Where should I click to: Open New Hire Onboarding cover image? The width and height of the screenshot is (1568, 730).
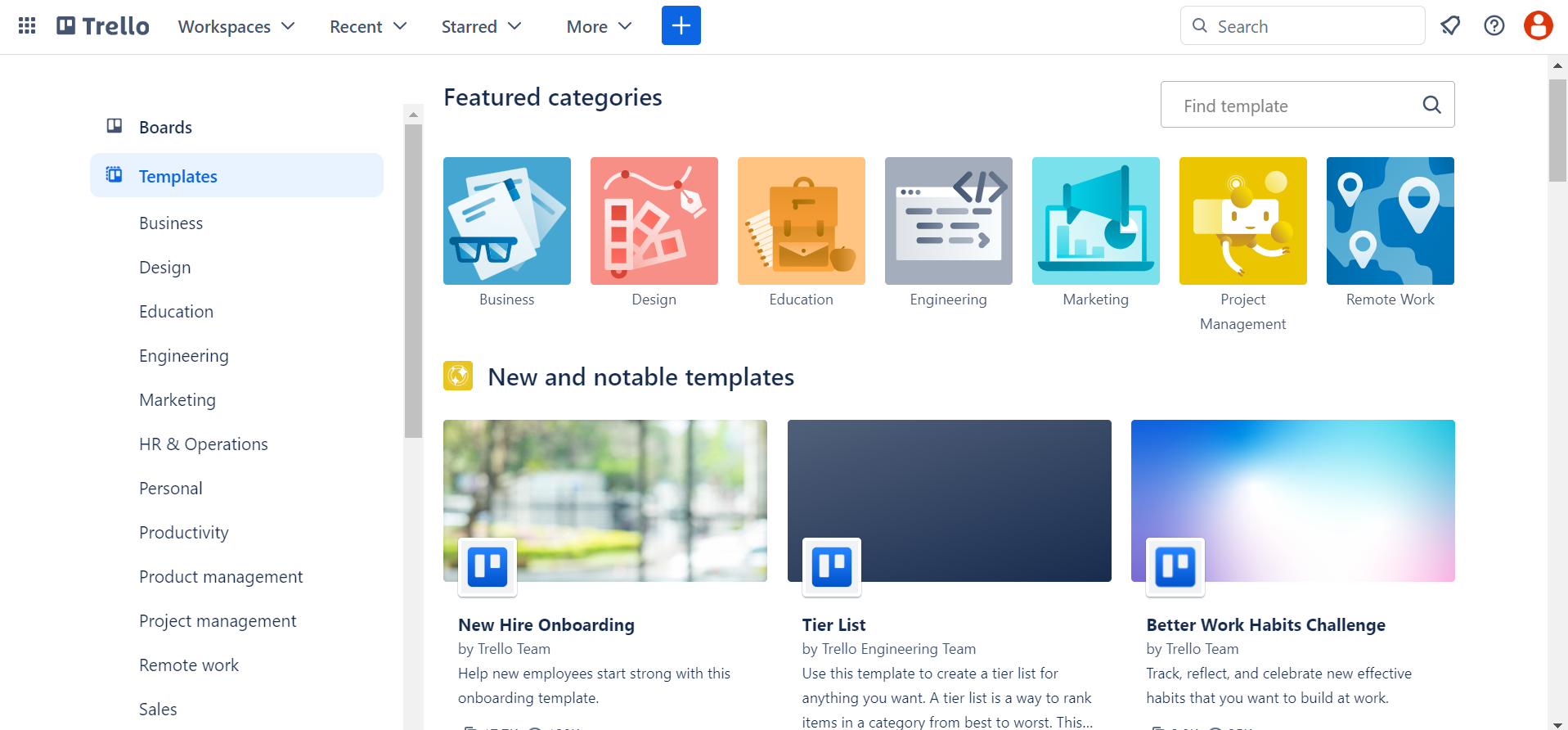pos(605,501)
